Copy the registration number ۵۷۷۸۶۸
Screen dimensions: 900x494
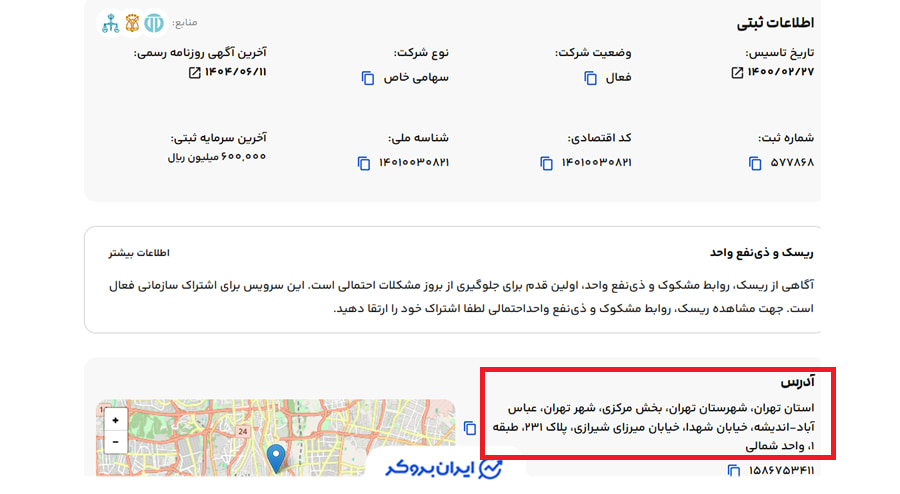755,163
